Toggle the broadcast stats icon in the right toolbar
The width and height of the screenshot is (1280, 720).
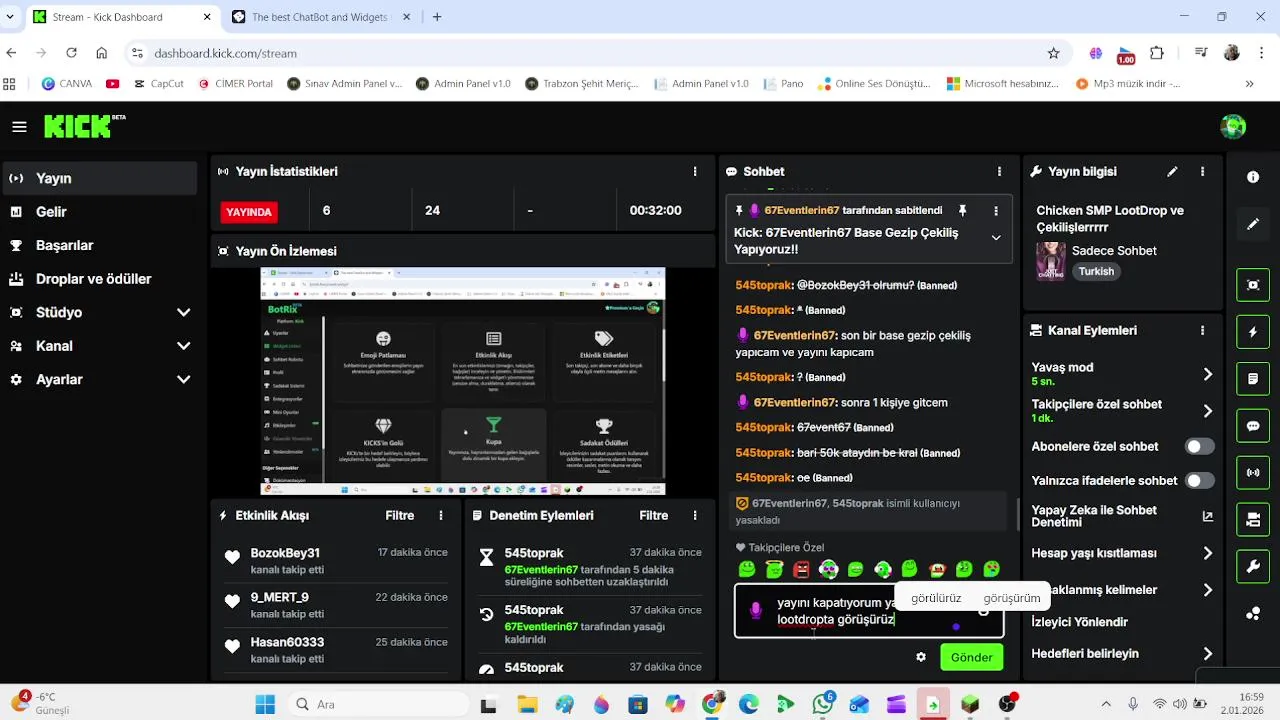point(1253,472)
